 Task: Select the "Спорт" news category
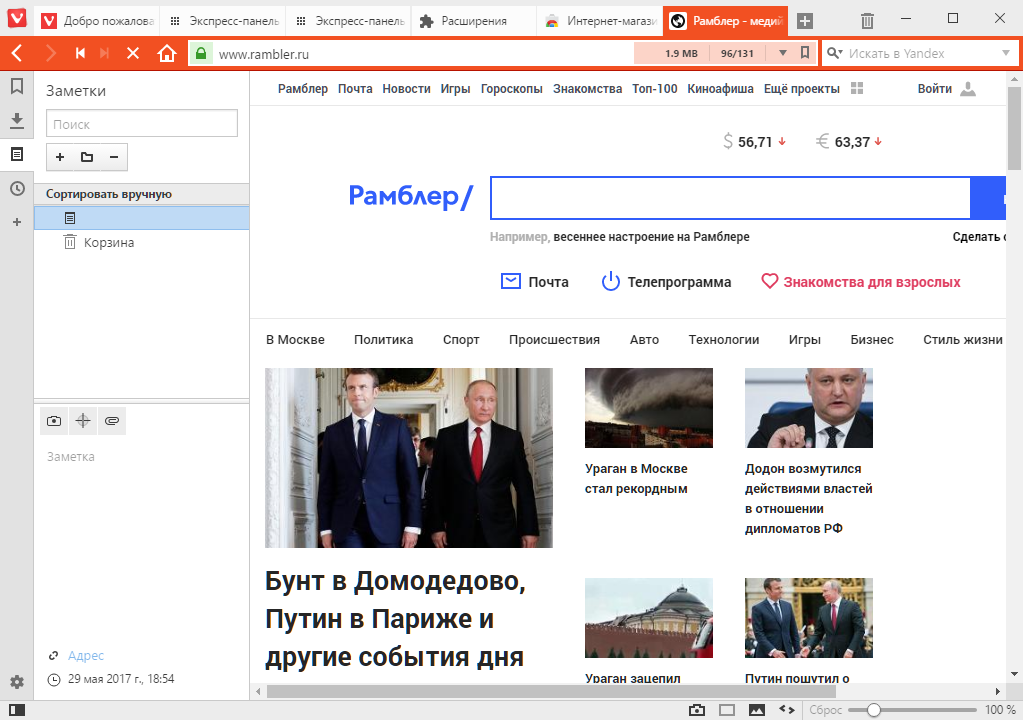461,339
